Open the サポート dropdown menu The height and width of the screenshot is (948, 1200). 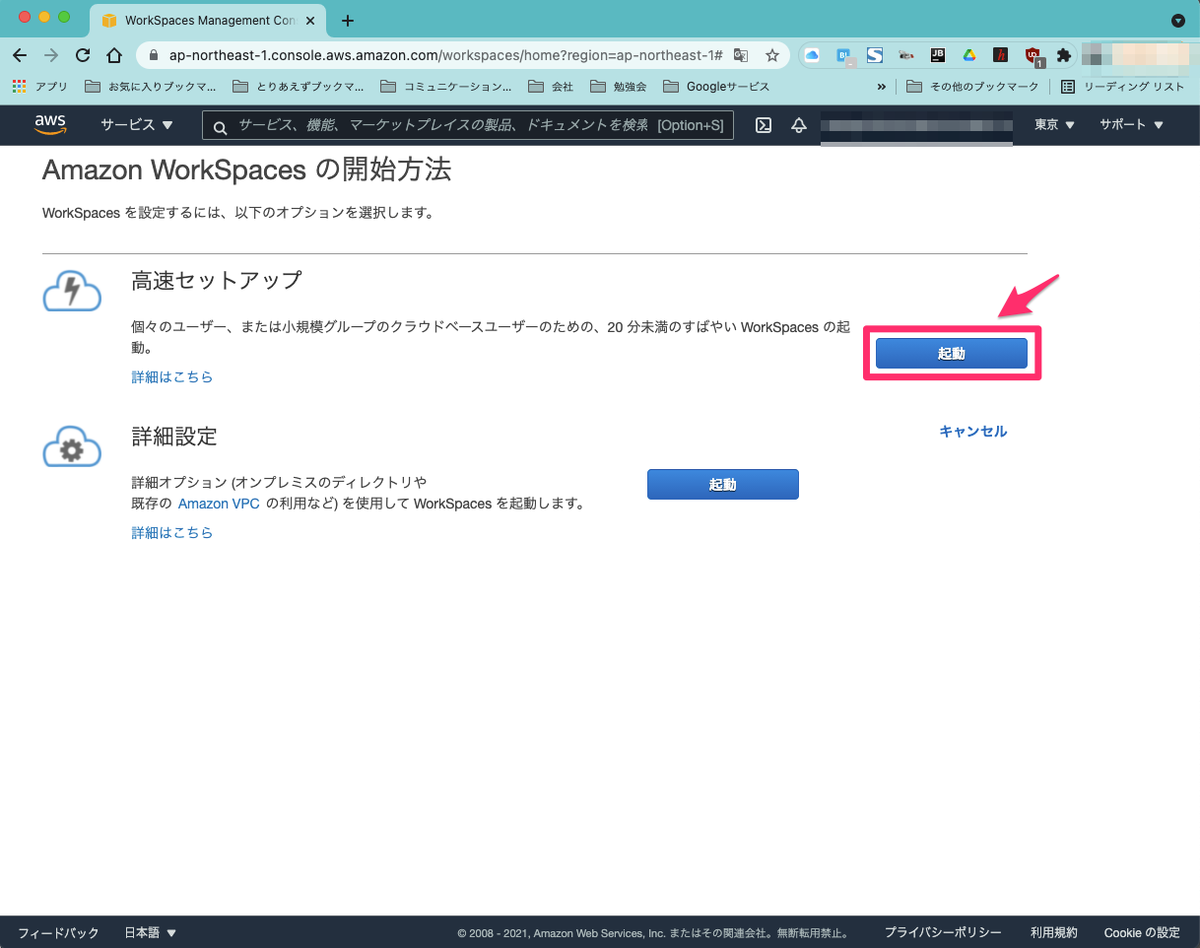1131,125
